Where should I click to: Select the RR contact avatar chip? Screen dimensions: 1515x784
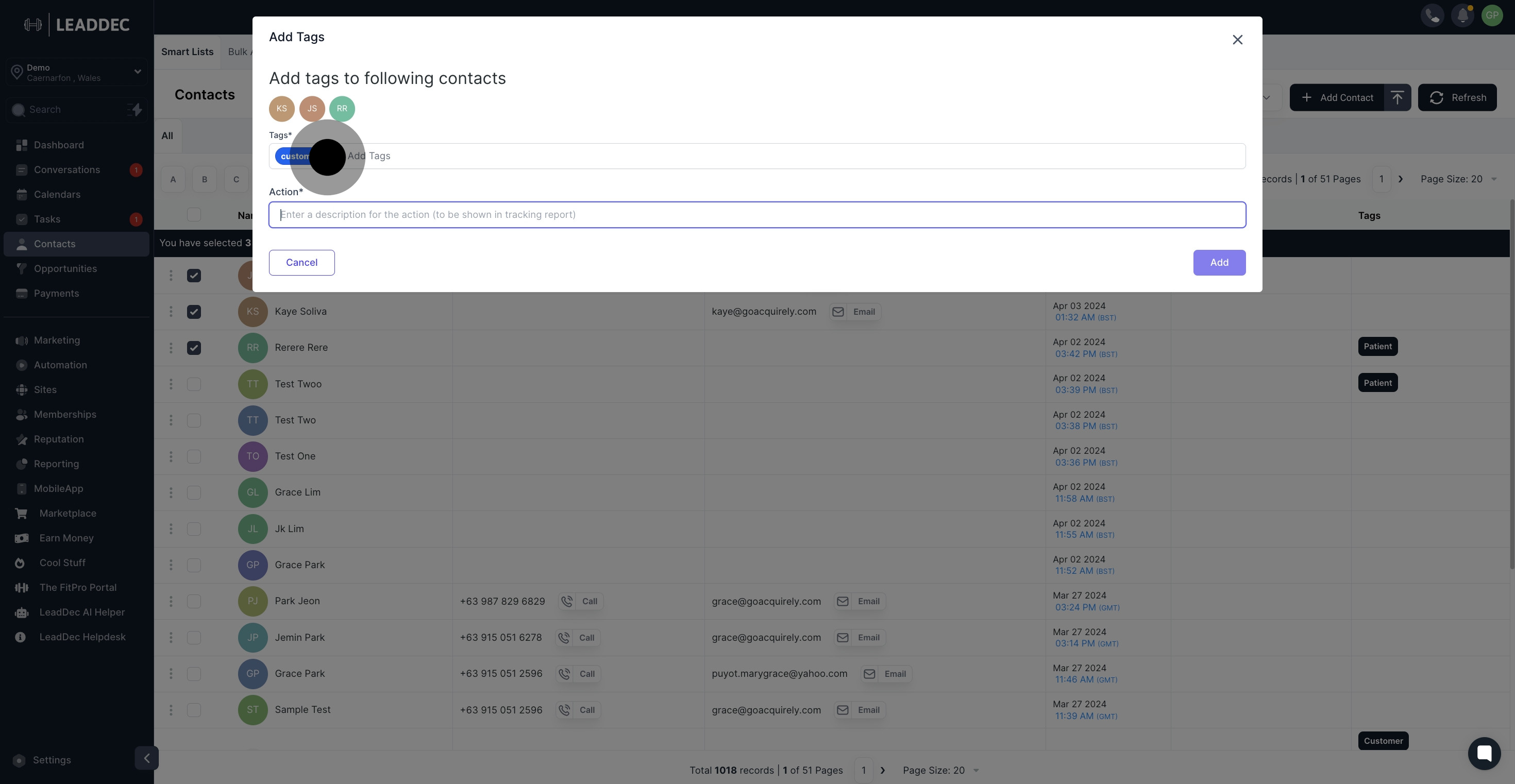click(342, 109)
